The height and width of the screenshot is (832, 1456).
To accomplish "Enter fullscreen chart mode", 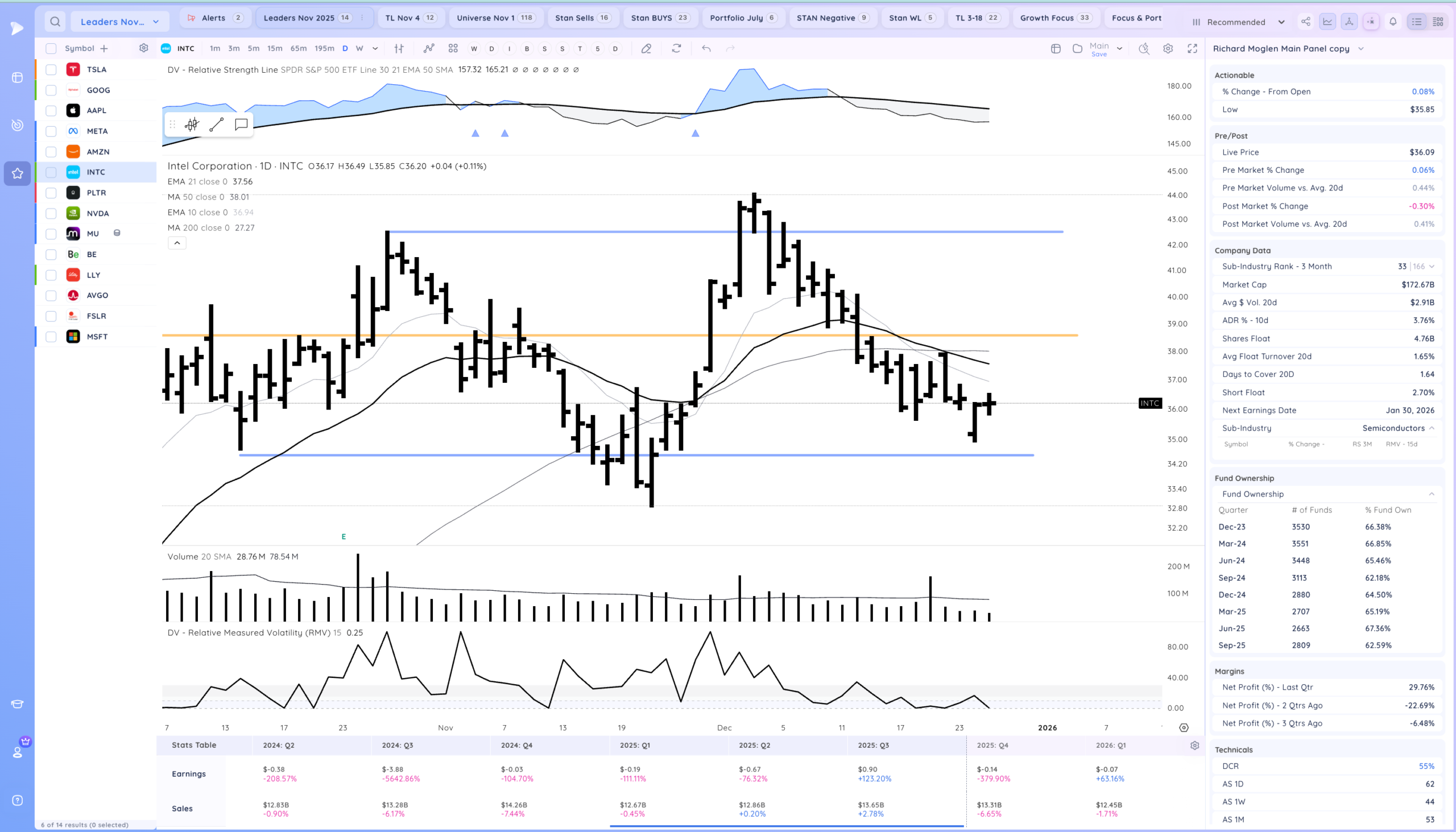I will [1192, 48].
